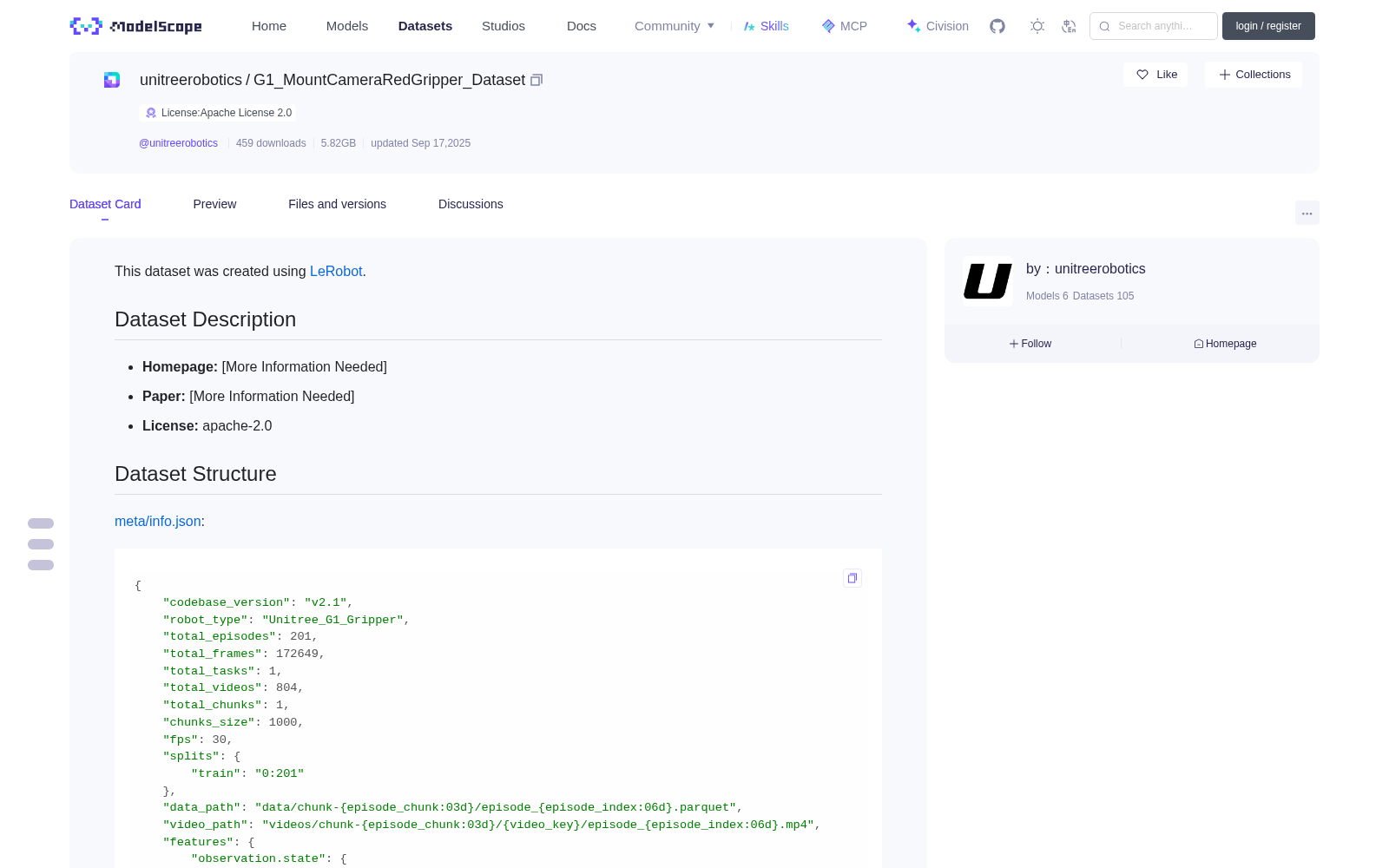
Task: Click the 'by : unitreerobotics' name
Action: tap(1086, 269)
